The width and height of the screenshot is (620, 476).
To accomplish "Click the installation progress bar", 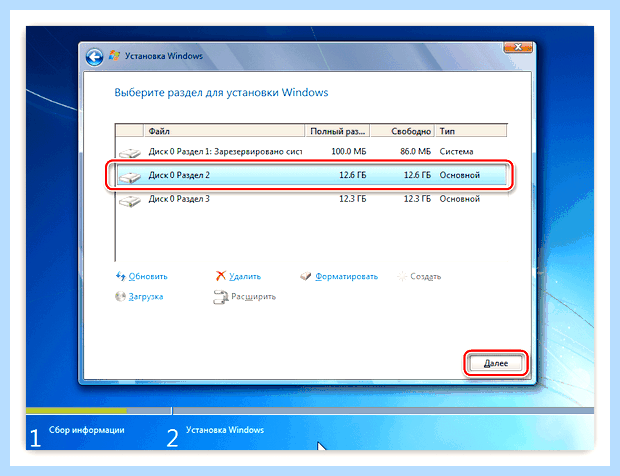I will pos(310,411).
